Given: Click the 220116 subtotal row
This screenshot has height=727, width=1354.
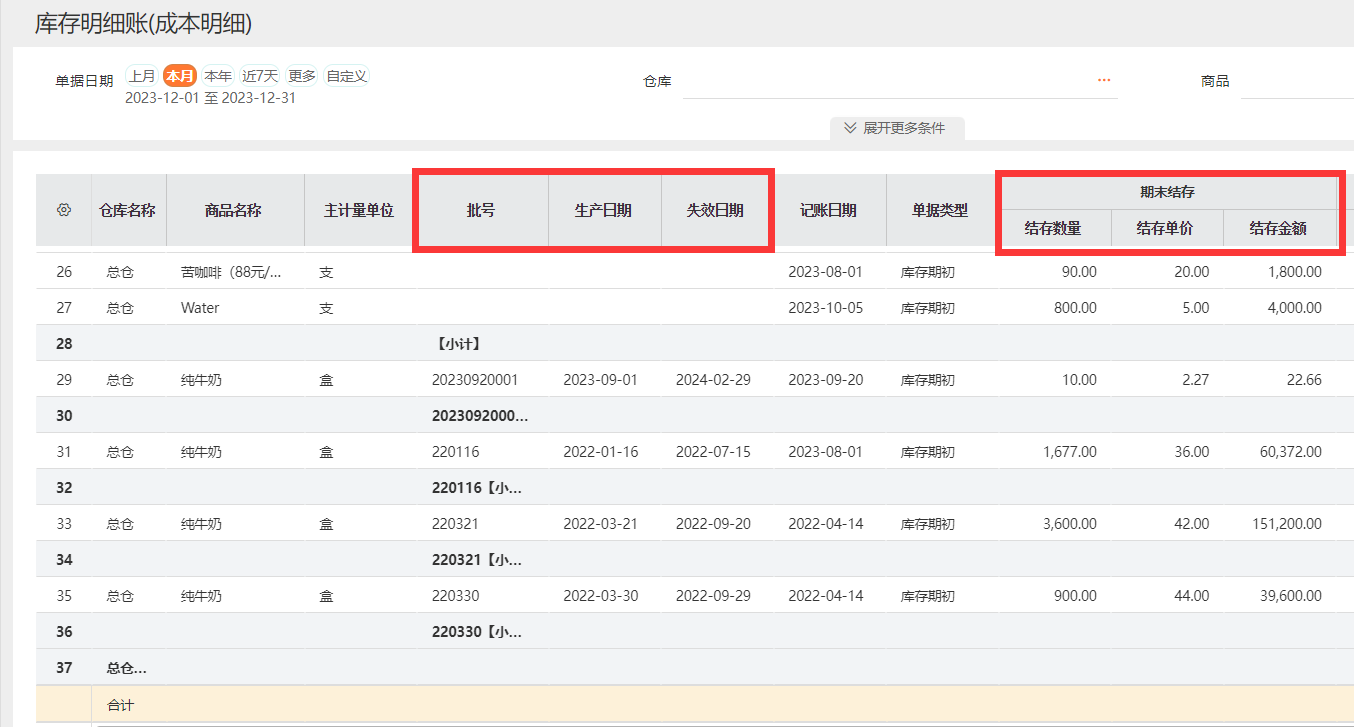Looking at the screenshot, I should 477,488.
